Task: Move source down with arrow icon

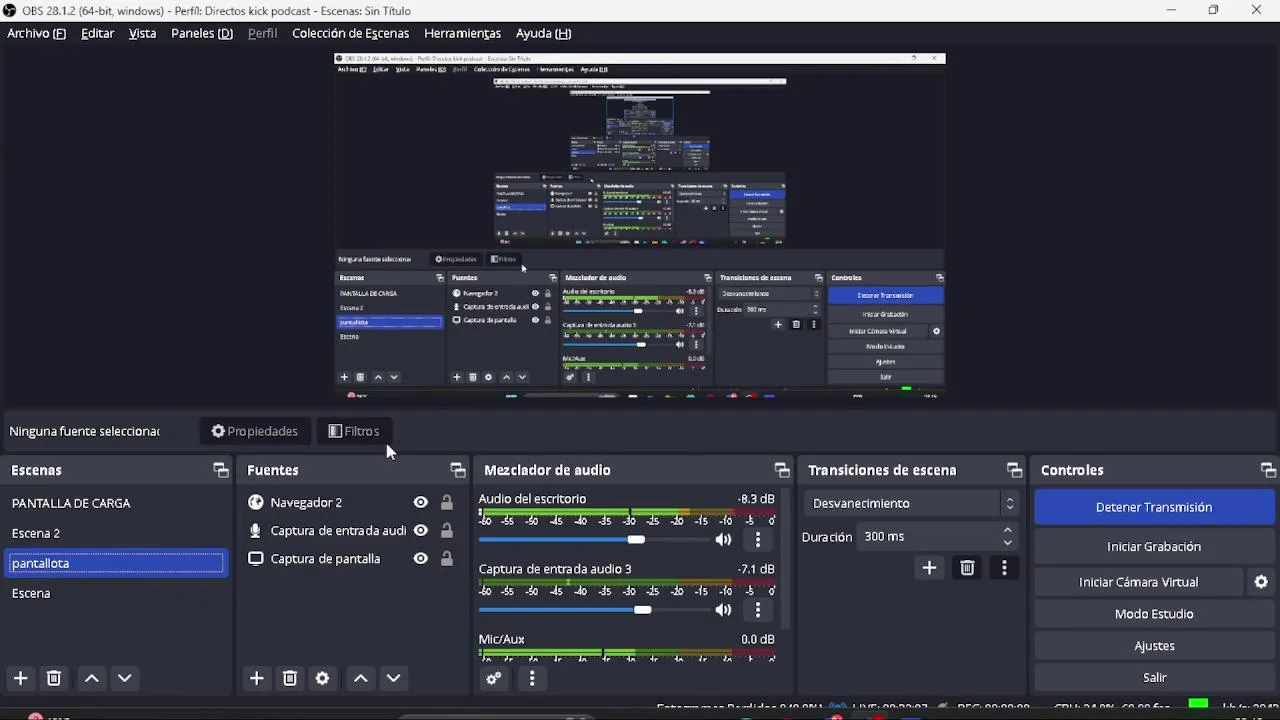Action: 394,678
